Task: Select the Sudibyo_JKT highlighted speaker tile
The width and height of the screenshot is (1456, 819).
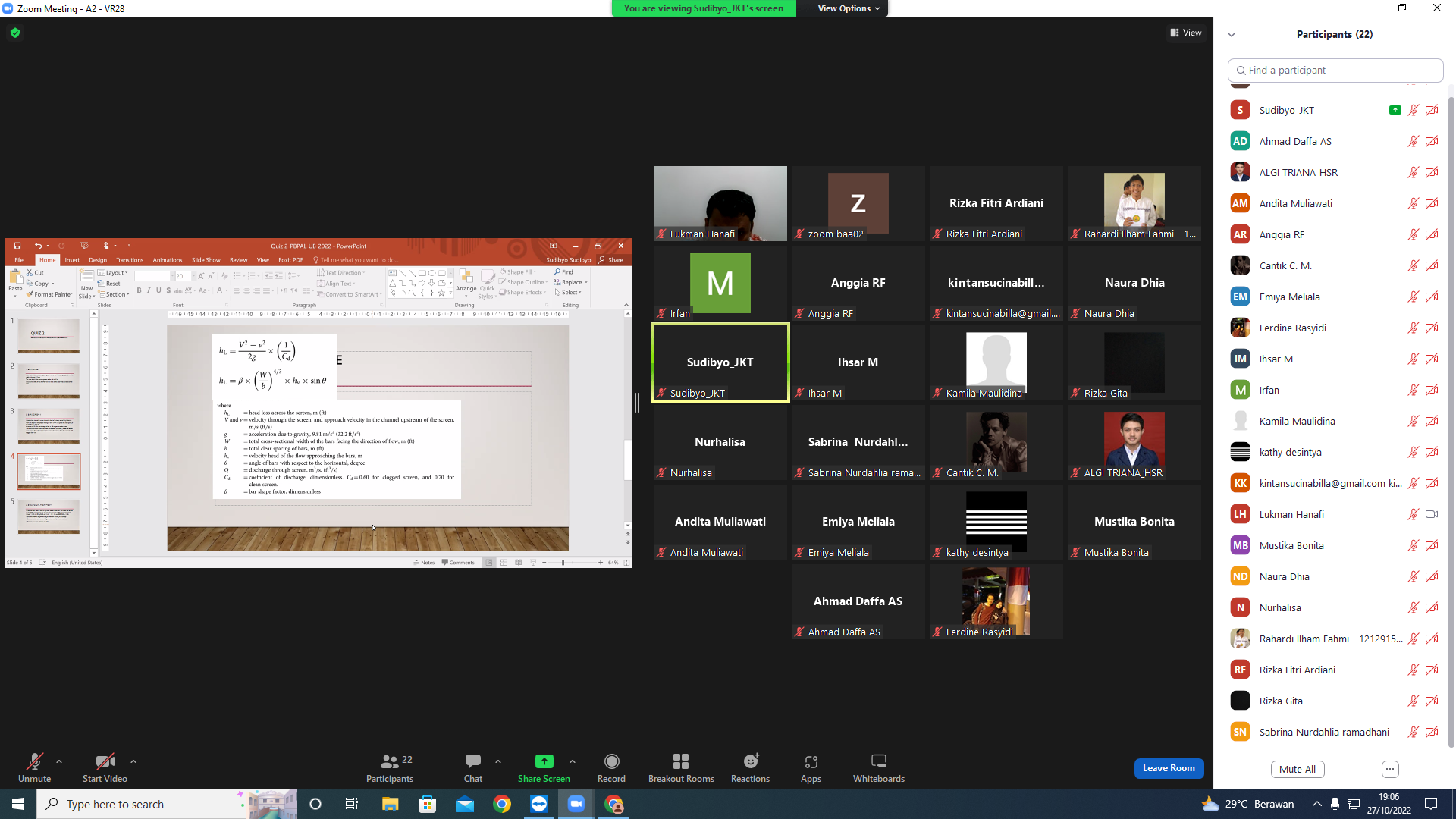Action: click(720, 362)
